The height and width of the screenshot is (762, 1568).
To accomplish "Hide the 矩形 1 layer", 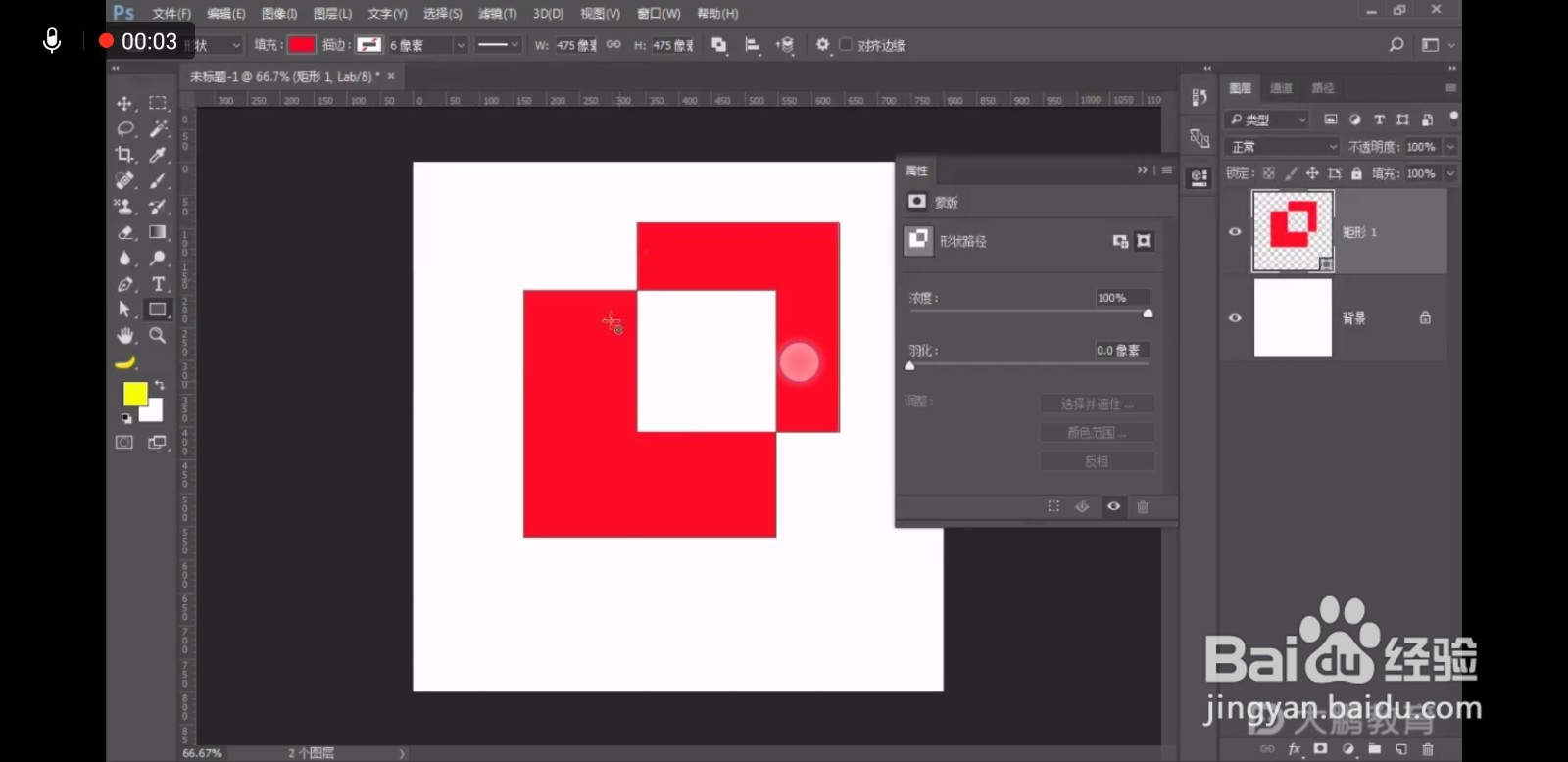I will pyautogui.click(x=1235, y=232).
